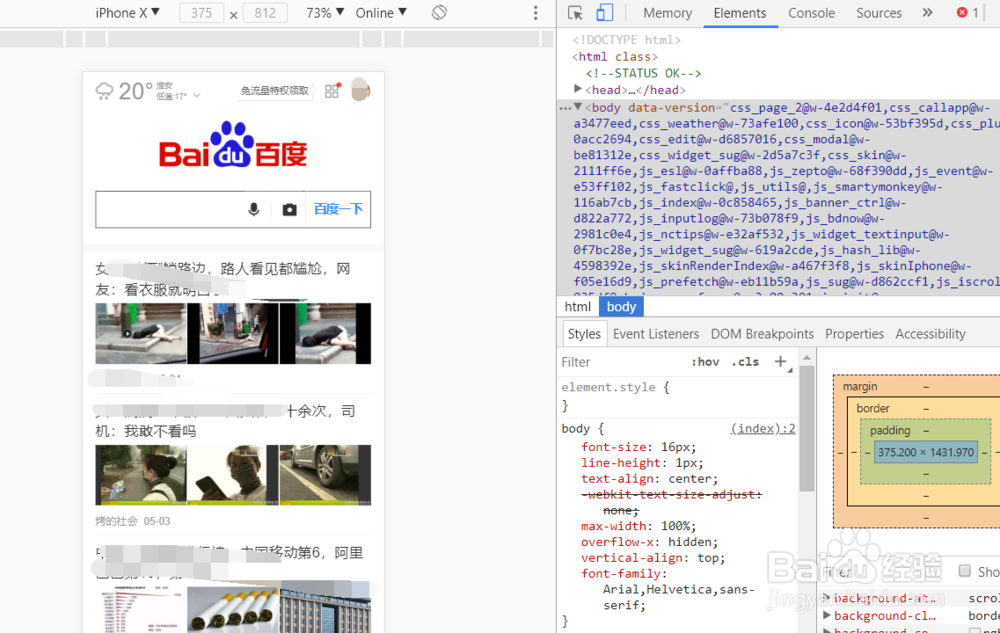Open the second news image with masked face

coord(233,475)
